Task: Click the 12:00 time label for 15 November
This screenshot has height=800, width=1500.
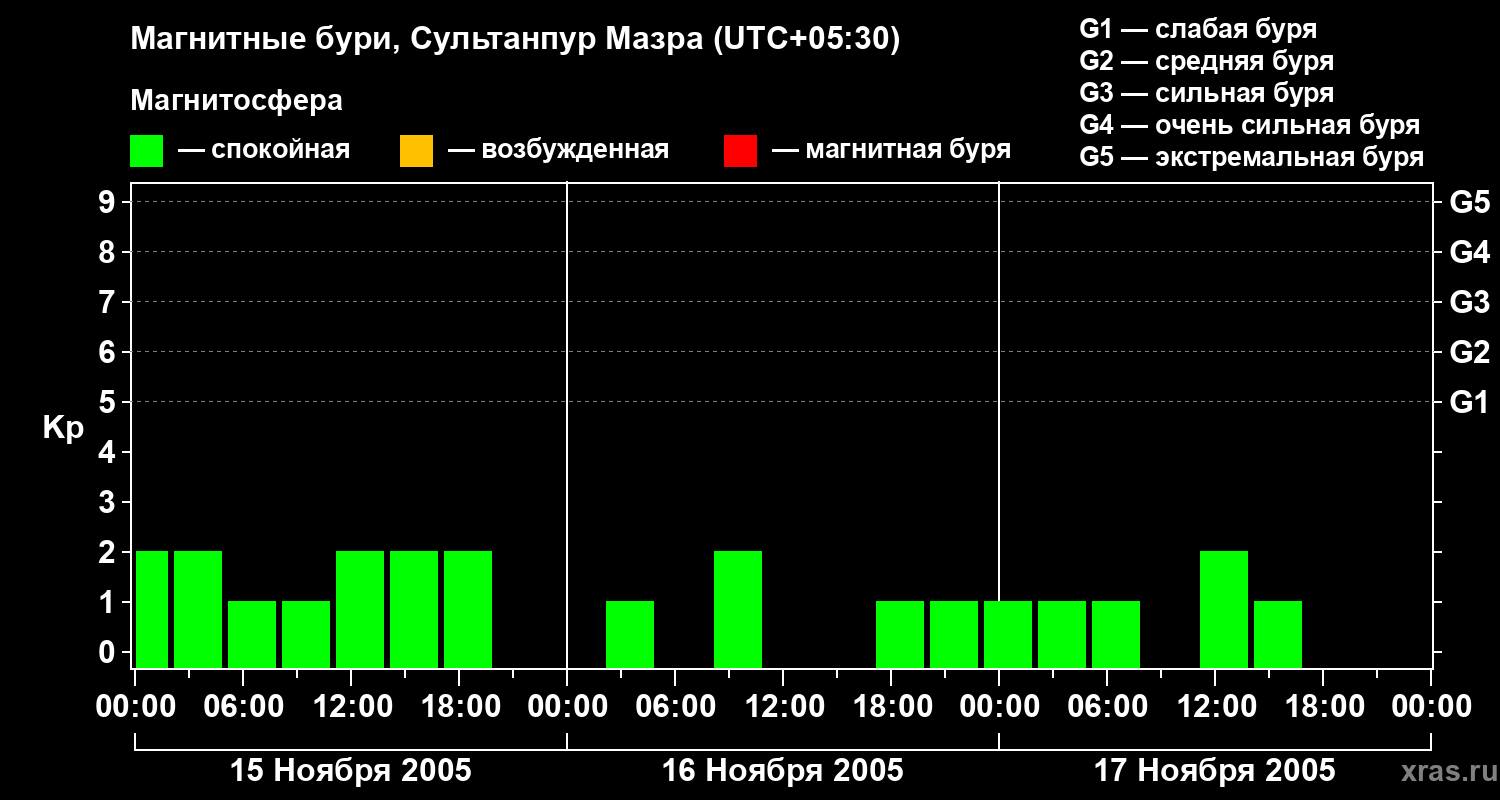Action: pos(351,706)
